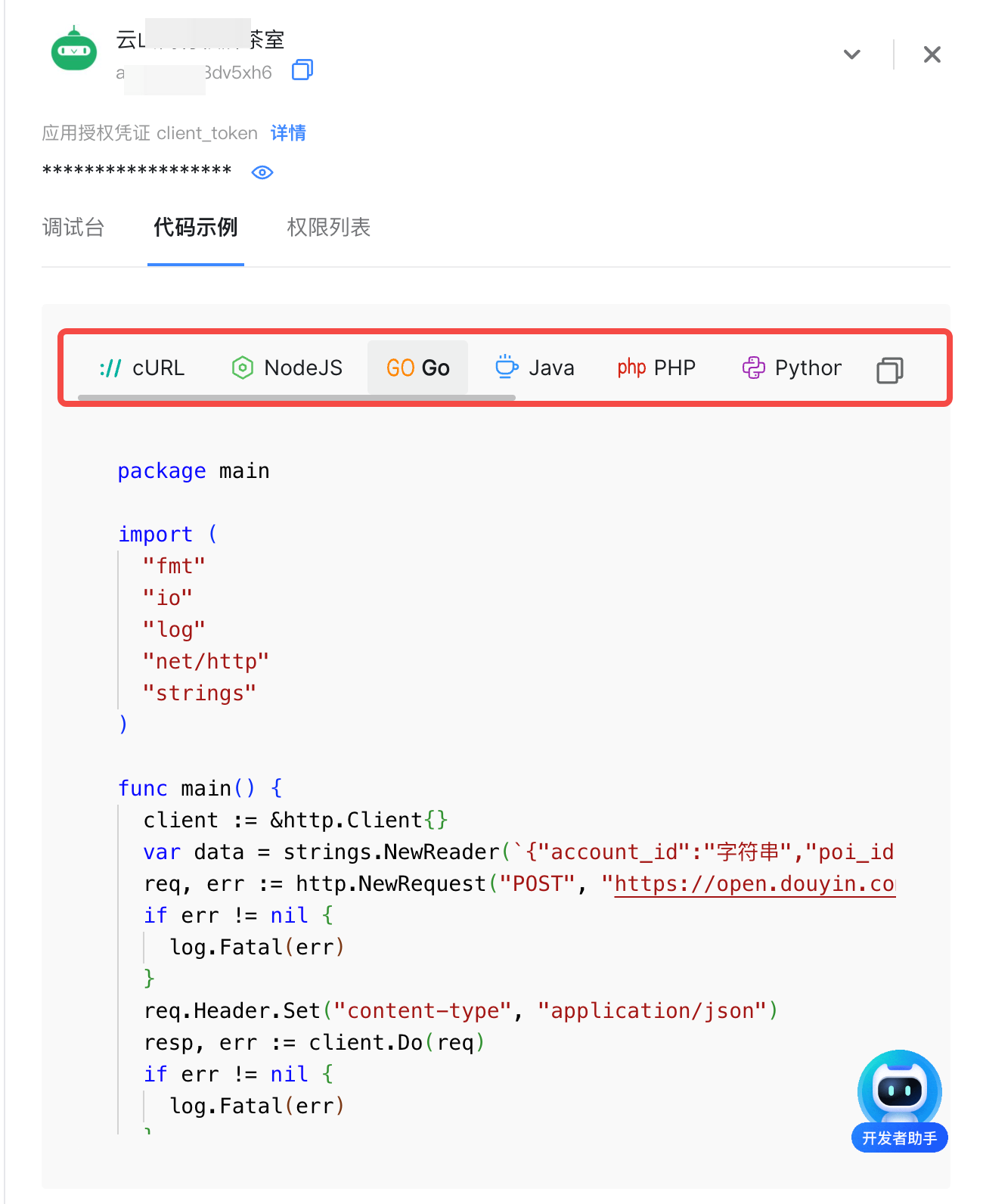This screenshot has height=1204, width=983.
Task: Close the panel with the X icon
Action: 932,54
